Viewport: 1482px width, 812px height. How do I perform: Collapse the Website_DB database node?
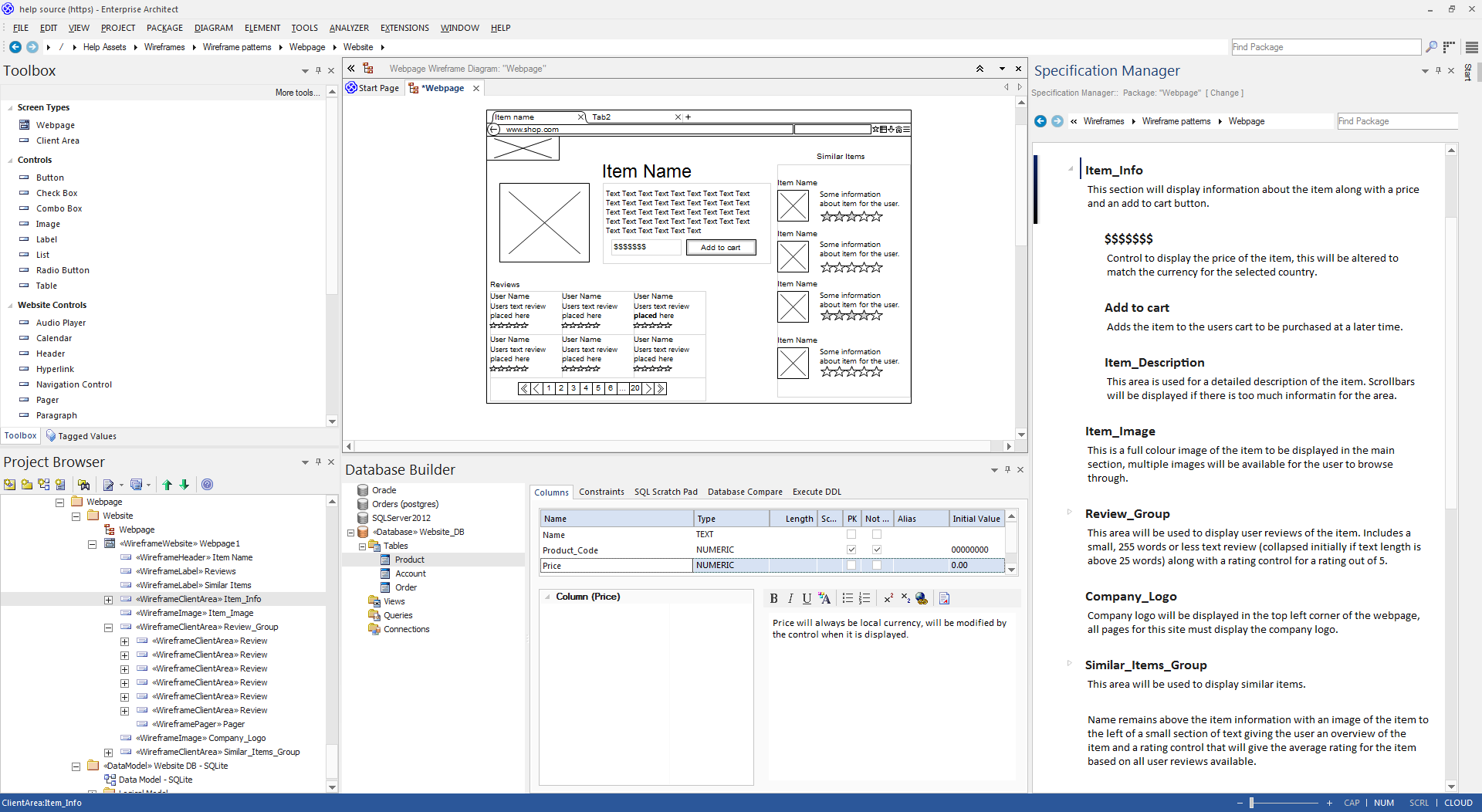tap(350, 533)
